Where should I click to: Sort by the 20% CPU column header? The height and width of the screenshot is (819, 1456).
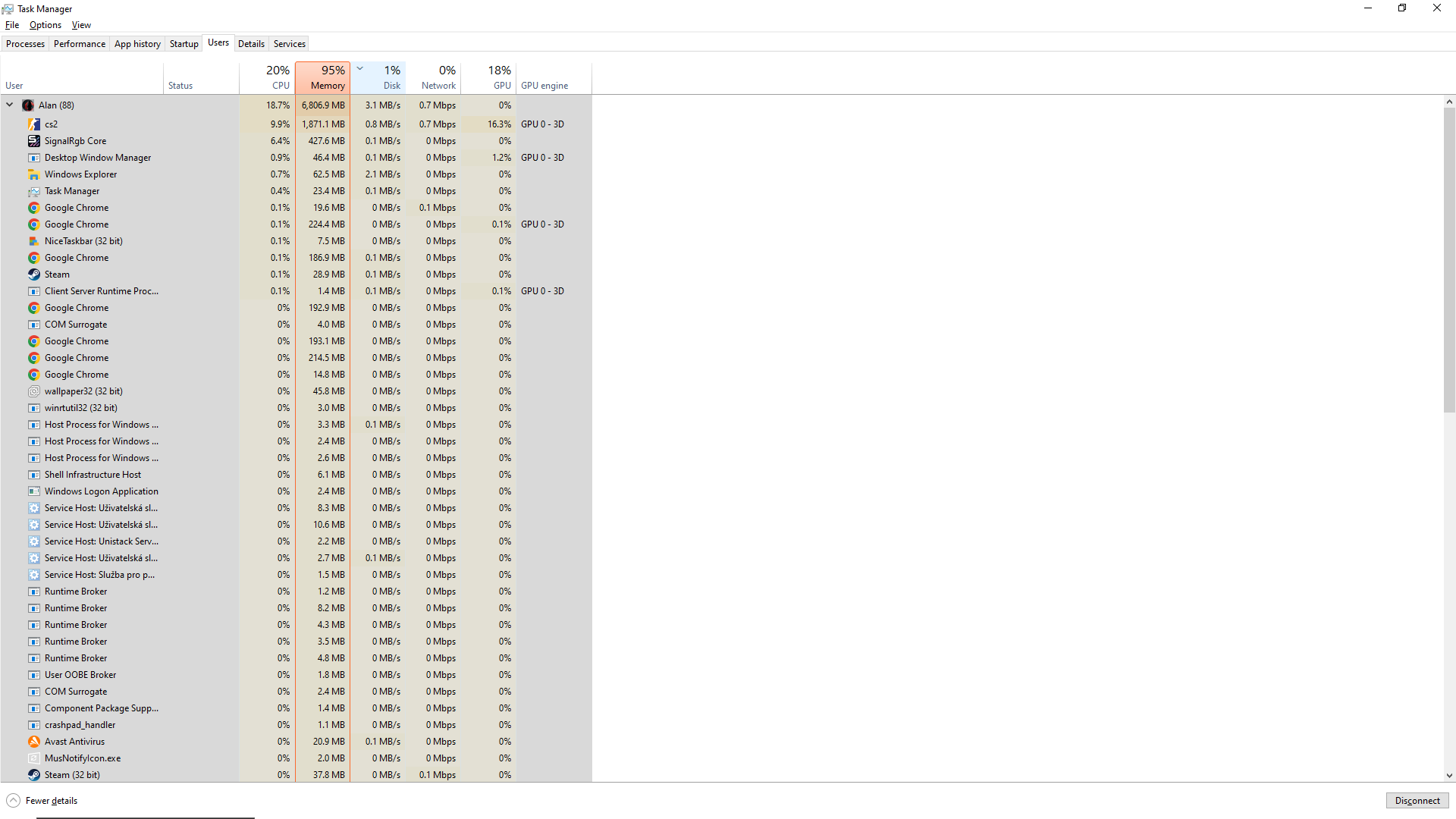point(267,77)
